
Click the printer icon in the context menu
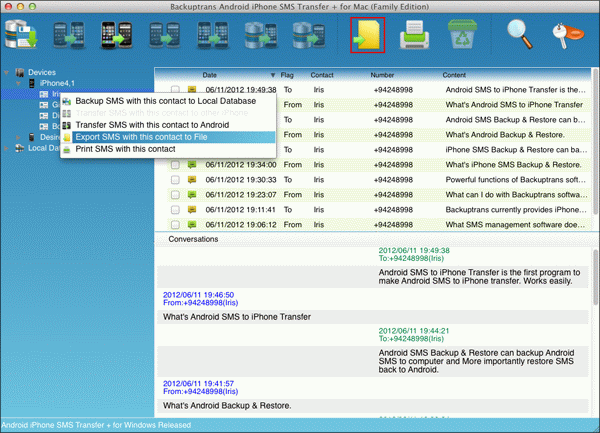67,149
